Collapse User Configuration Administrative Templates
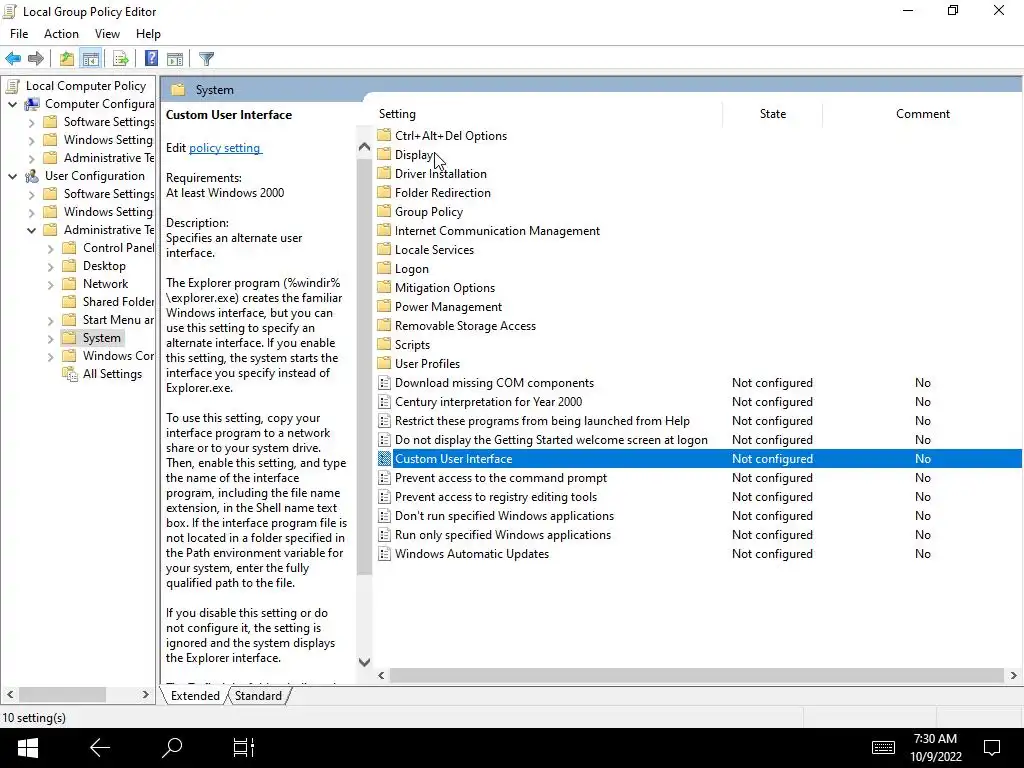Image resolution: width=1024 pixels, height=768 pixels. (31, 230)
